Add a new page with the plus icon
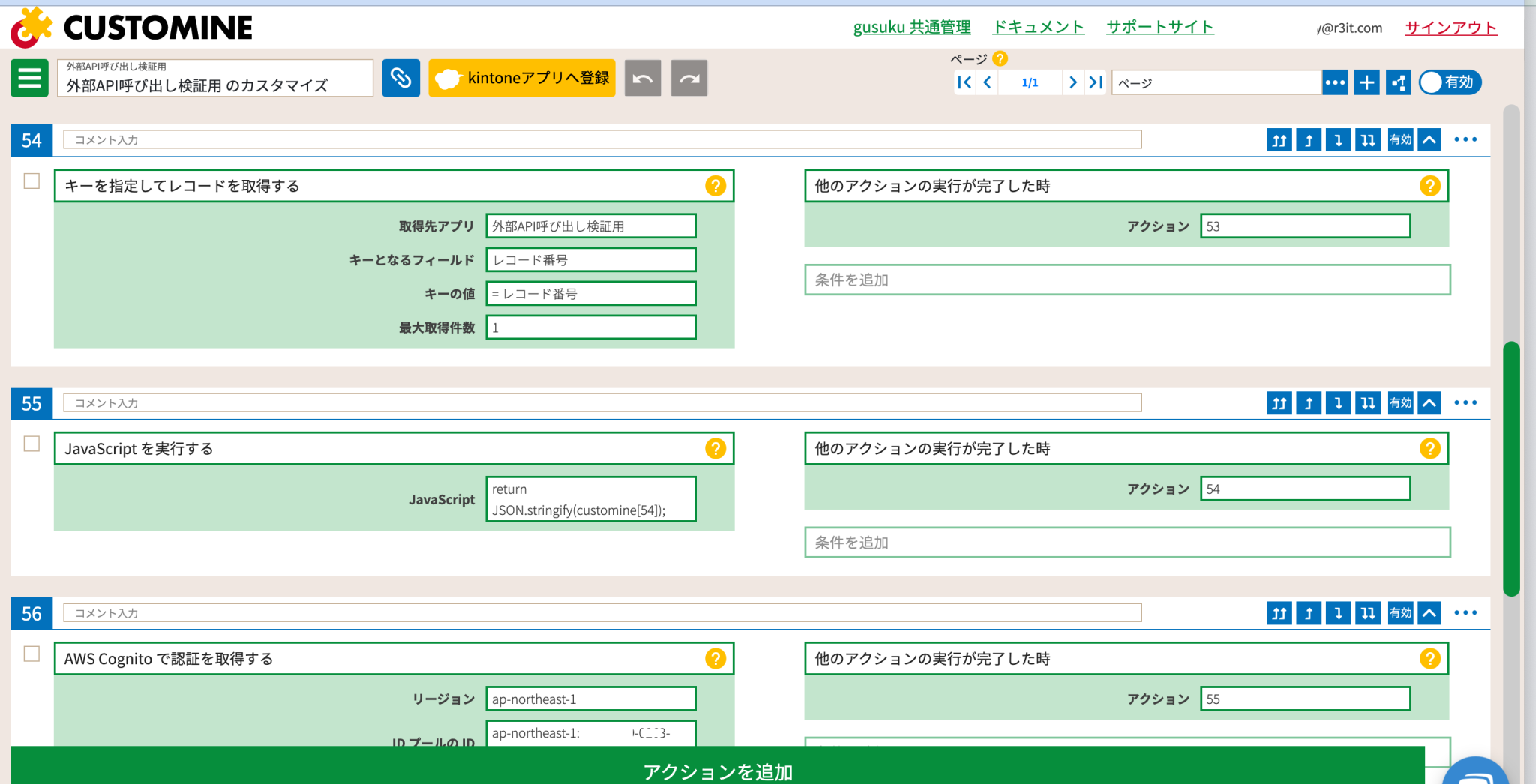This screenshot has width=1536, height=784. (1366, 82)
